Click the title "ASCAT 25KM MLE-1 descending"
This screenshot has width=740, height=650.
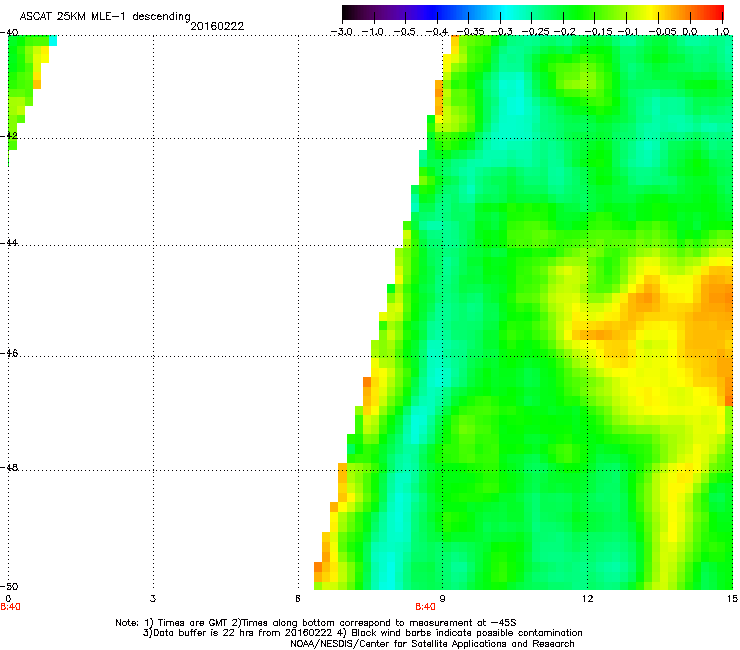105,17
